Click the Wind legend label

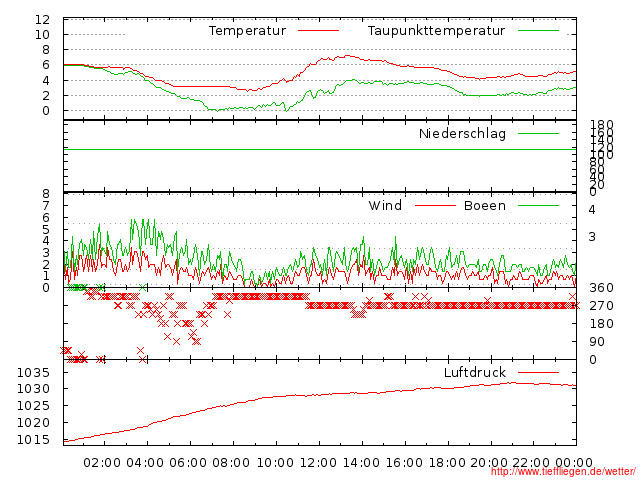[385, 205]
